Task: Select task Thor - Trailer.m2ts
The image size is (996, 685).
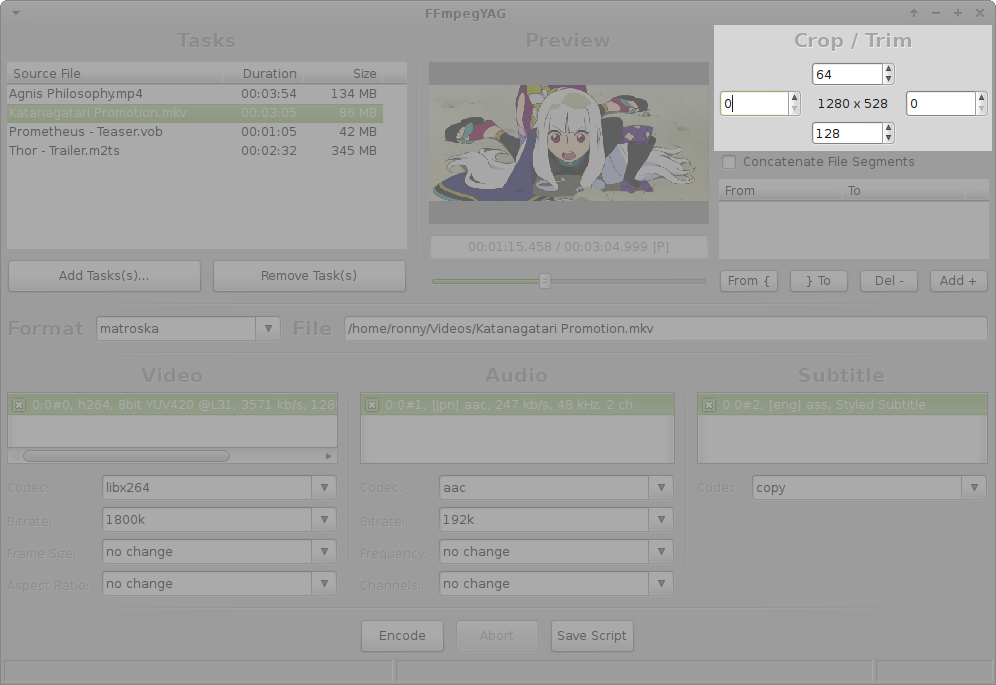Action: tap(194, 151)
